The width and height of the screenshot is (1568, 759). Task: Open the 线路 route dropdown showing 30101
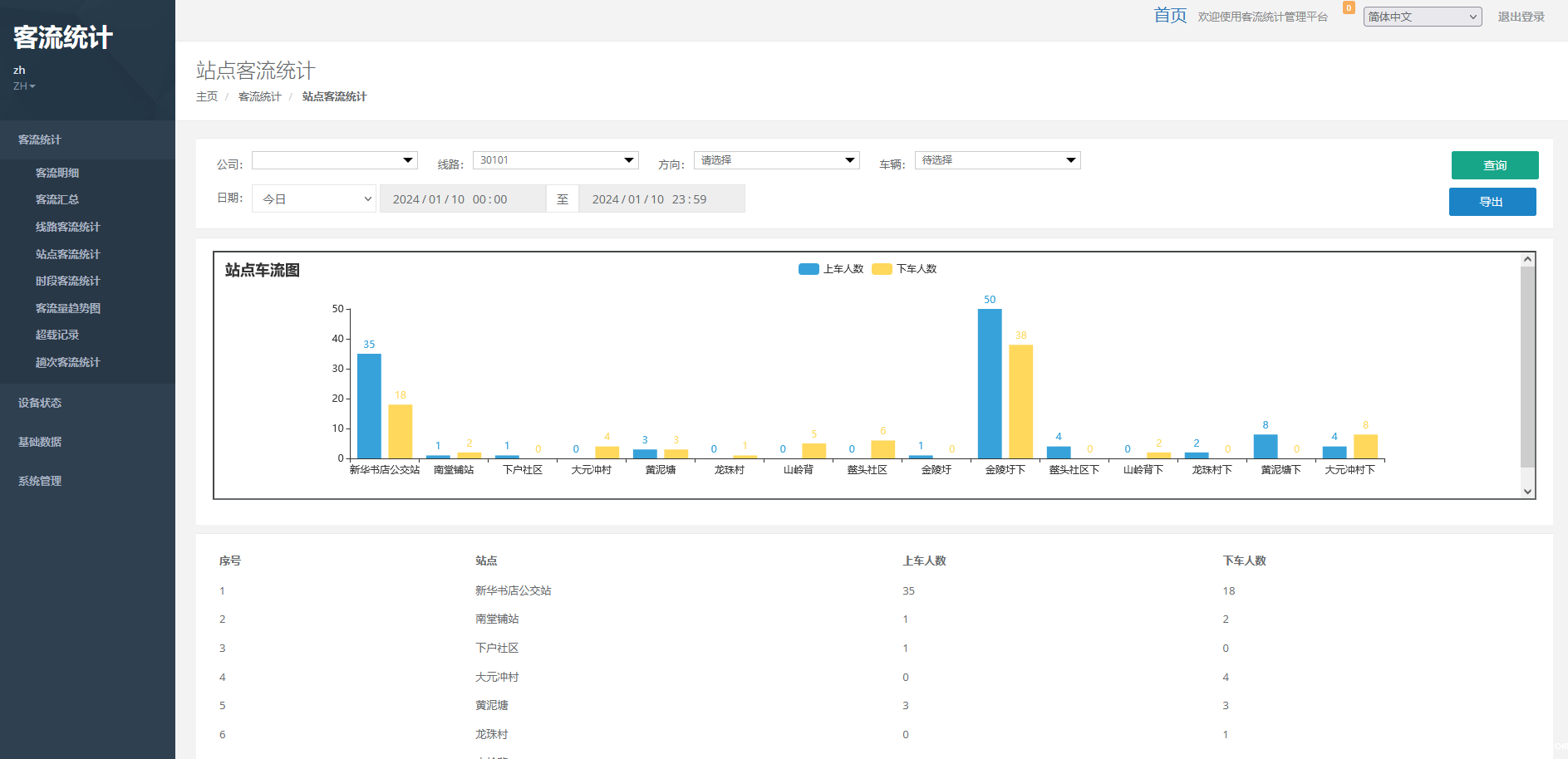click(x=555, y=160)
